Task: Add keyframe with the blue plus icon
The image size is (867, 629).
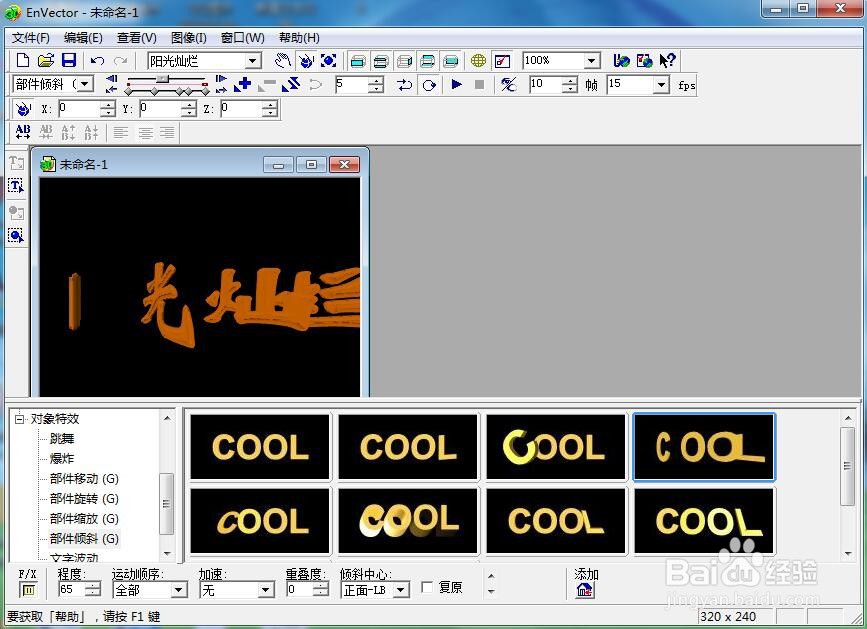Action: [x=242, y=84]
